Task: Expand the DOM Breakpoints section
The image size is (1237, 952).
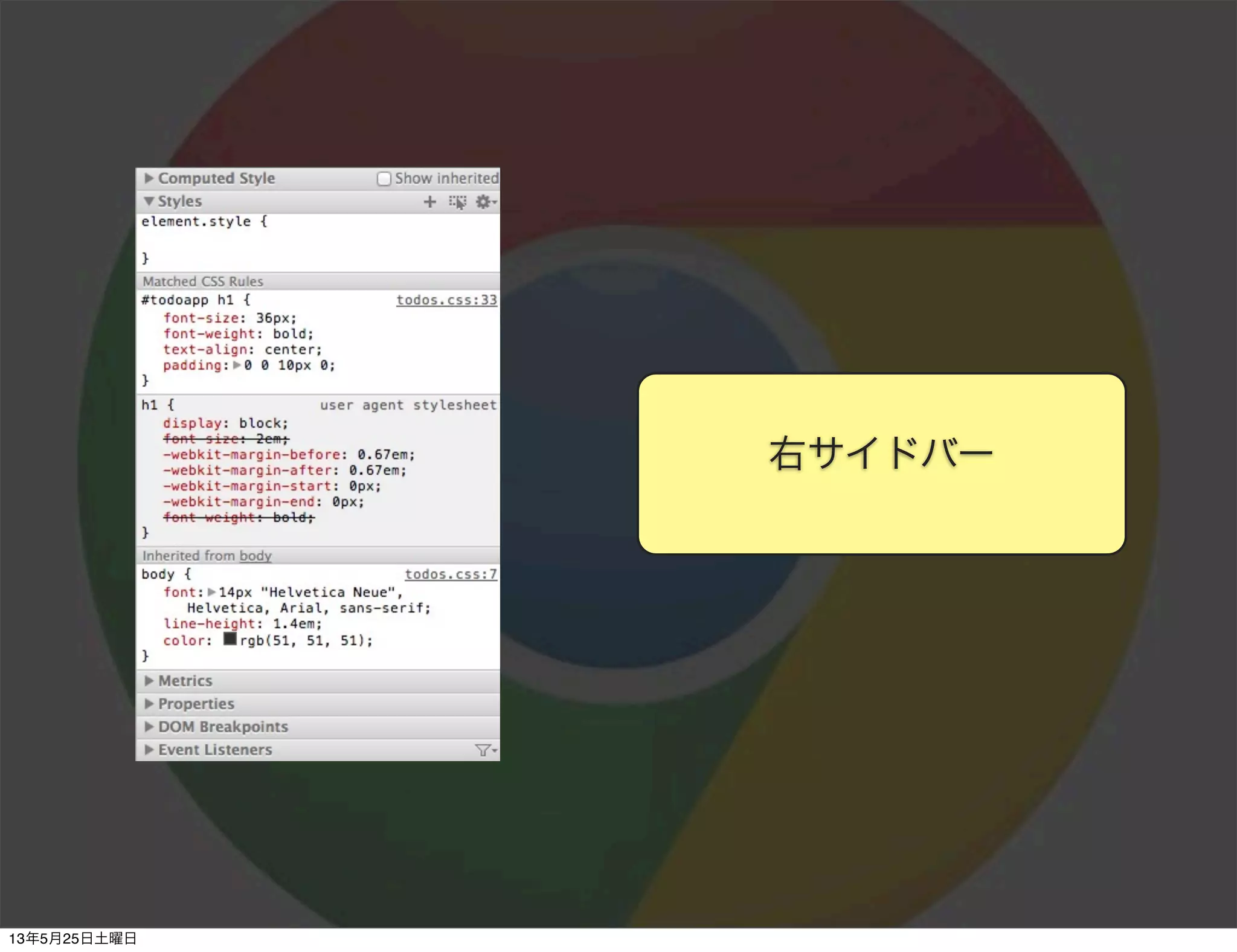Action: (x=149, y=727)
